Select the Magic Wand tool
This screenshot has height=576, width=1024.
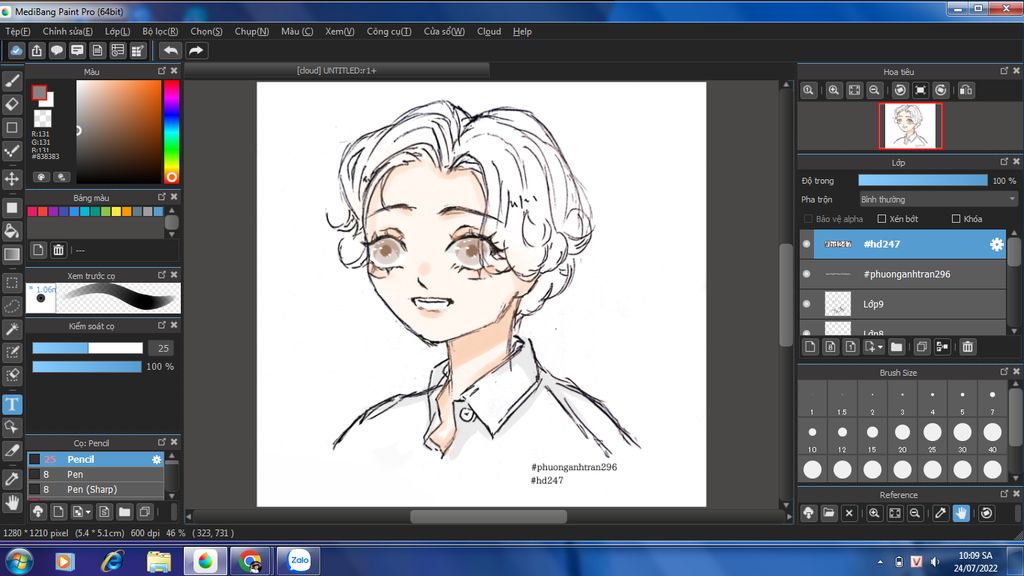[12, 329]
